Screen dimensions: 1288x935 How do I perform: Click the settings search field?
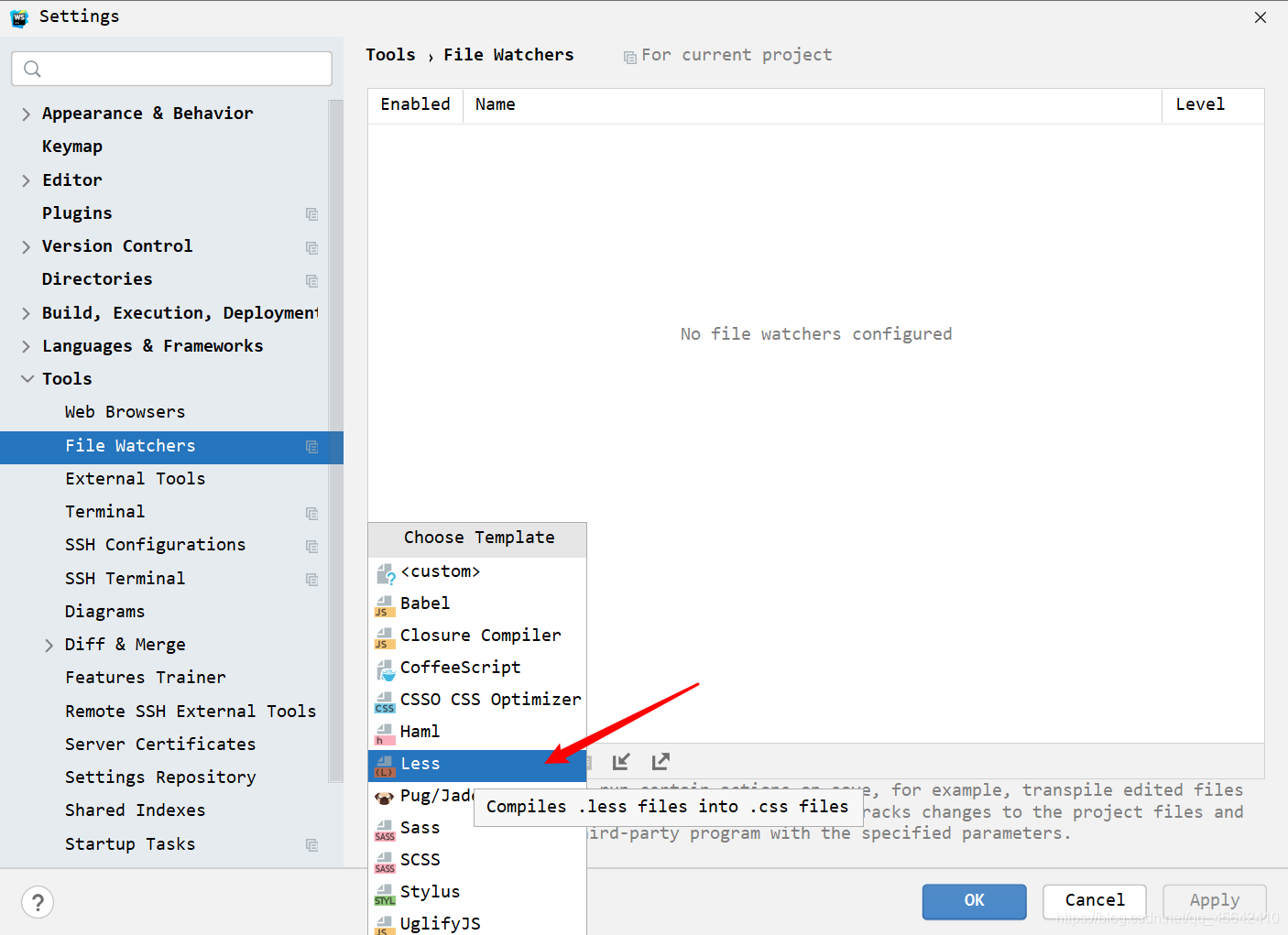(171, 69)
